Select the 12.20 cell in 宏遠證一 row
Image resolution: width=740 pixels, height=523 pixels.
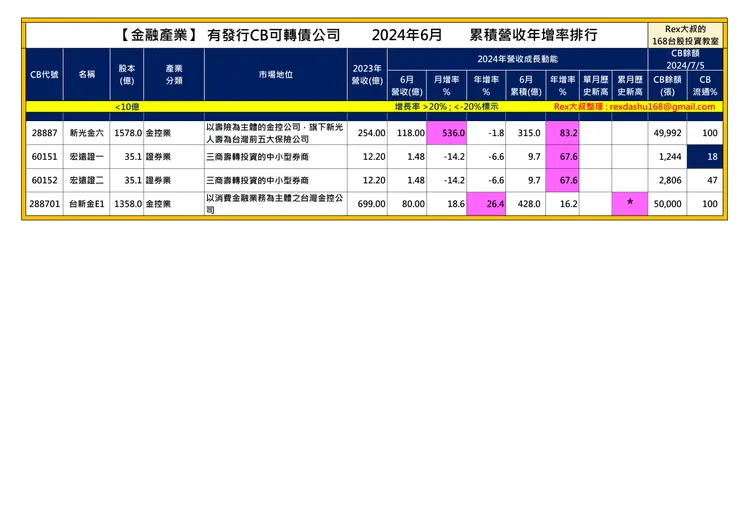point(367,157)
